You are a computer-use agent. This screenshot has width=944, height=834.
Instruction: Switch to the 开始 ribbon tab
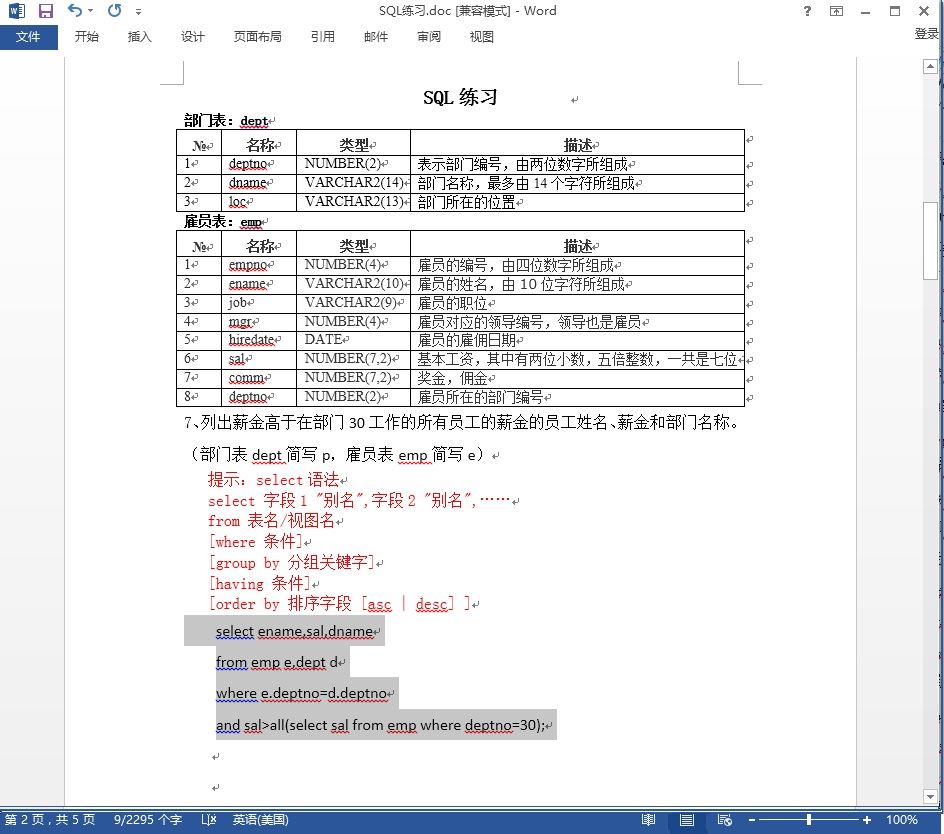point(87,37)
